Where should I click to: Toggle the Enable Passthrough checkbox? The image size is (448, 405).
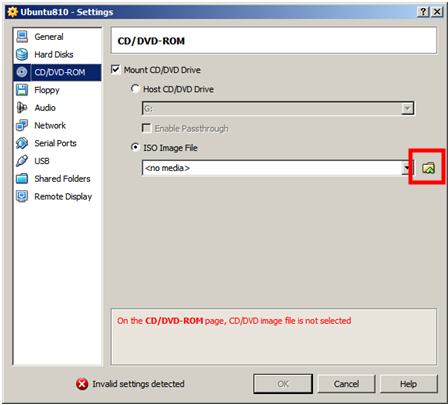[146, 128]
